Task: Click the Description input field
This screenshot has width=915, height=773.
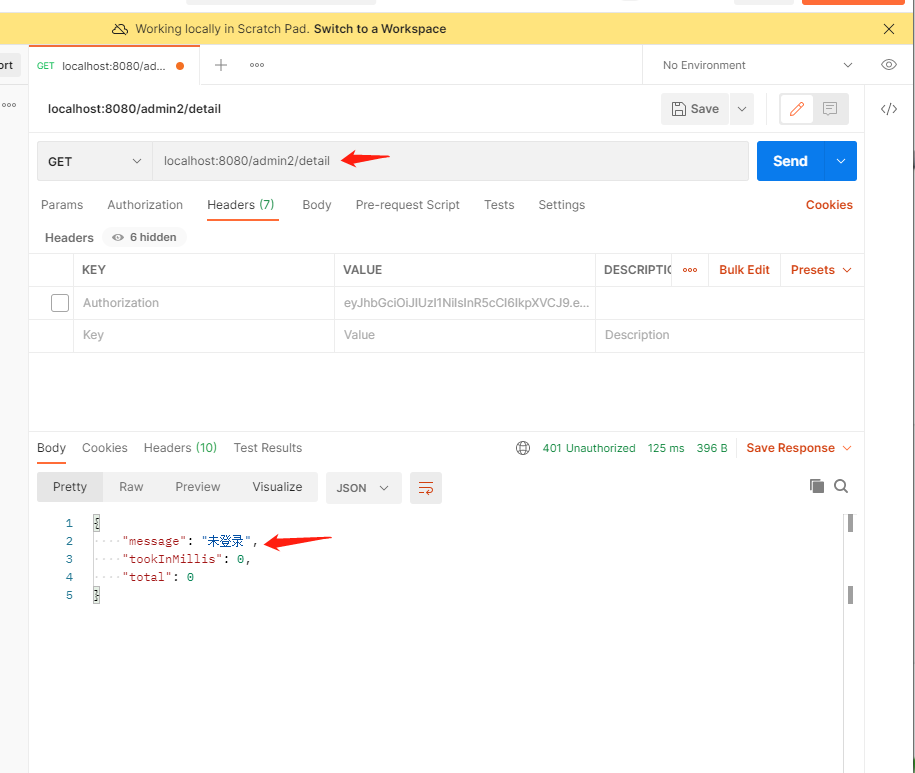Action: [x=729, y=335]
